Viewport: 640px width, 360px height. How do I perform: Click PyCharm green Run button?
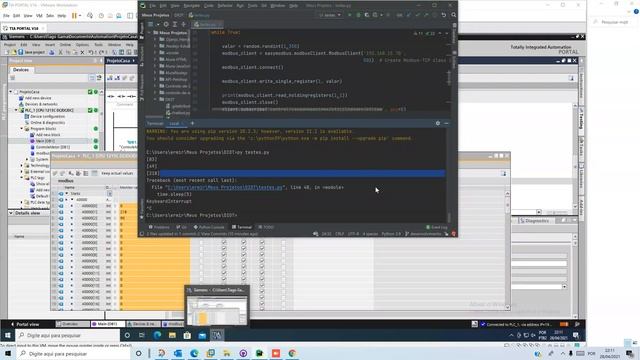point(350,15)
